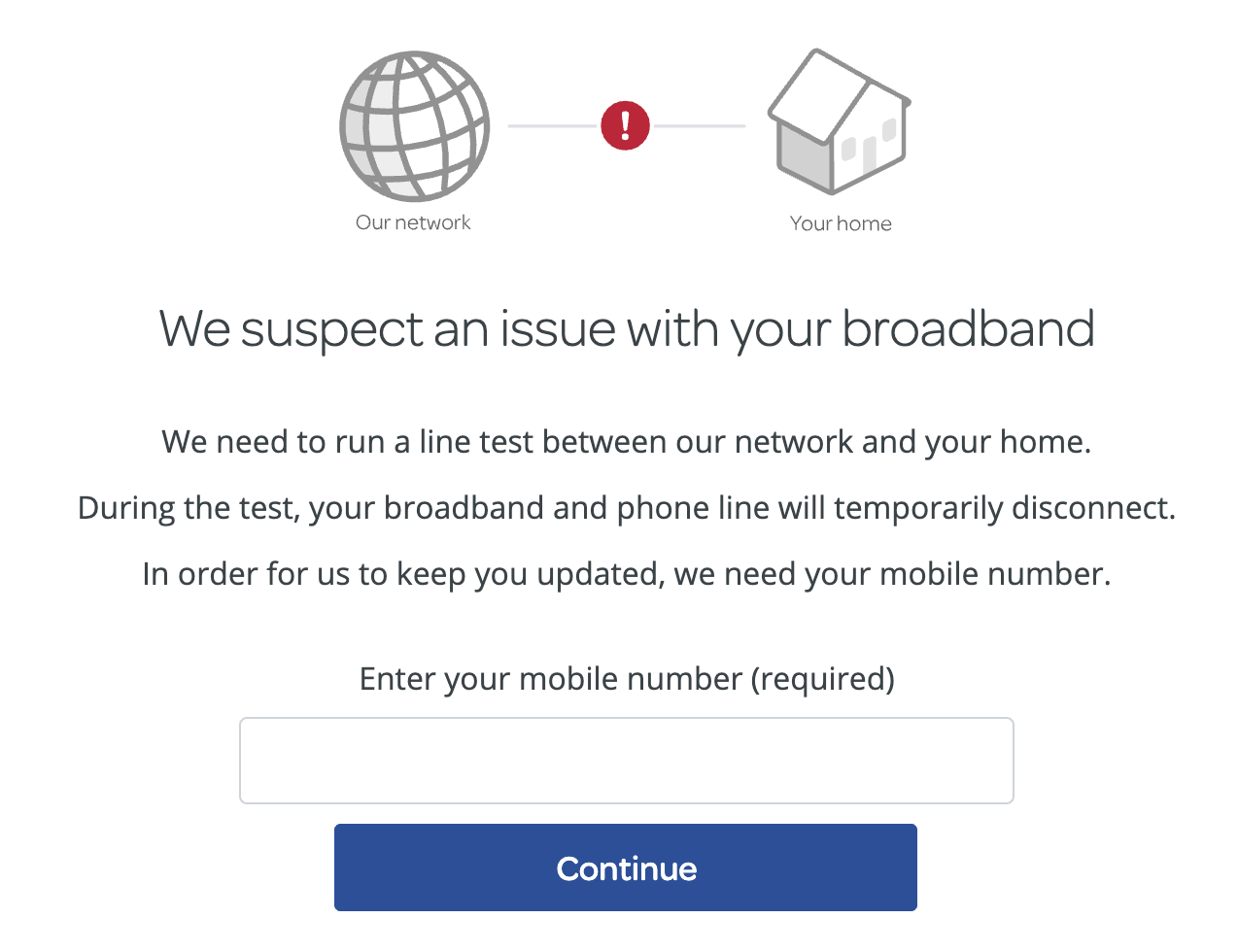This screenshot has height=952, width=1238.
Task: Select the mobile number required label
Action: pos(627,678)
